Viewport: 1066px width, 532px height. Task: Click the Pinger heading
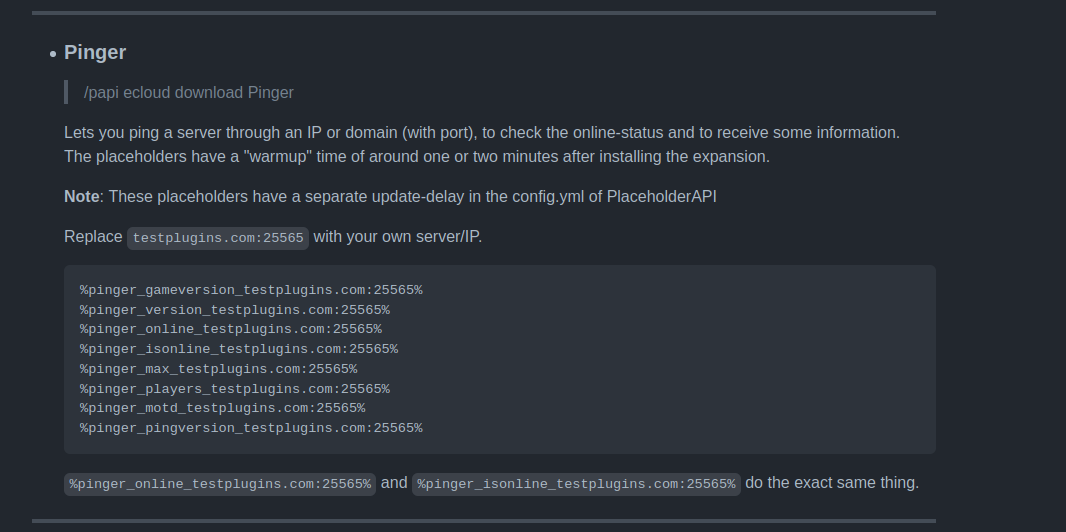95,52
